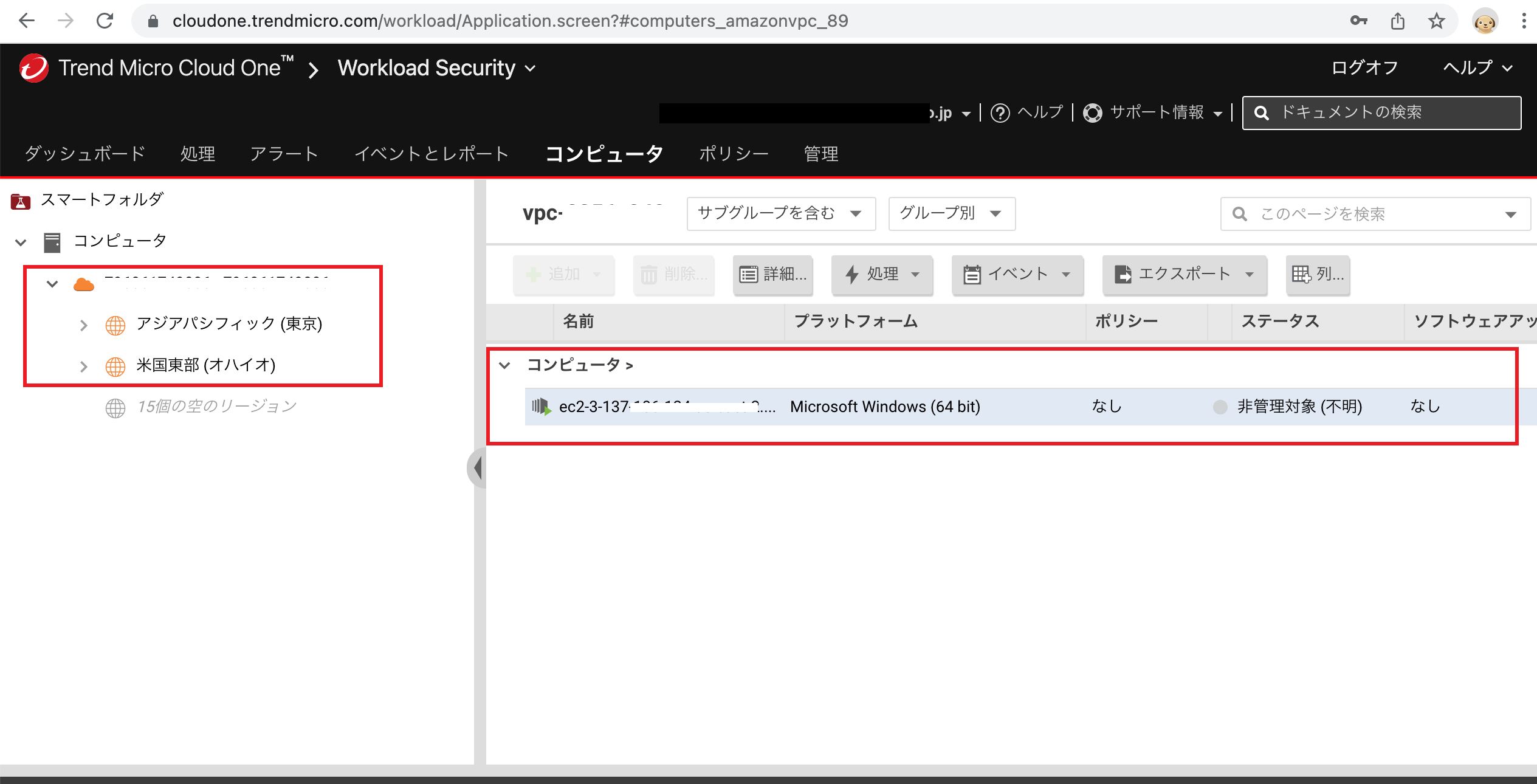Open the サブグループを含む dropdown
This screenshot has width=1537, height=784.
(781, 213)
